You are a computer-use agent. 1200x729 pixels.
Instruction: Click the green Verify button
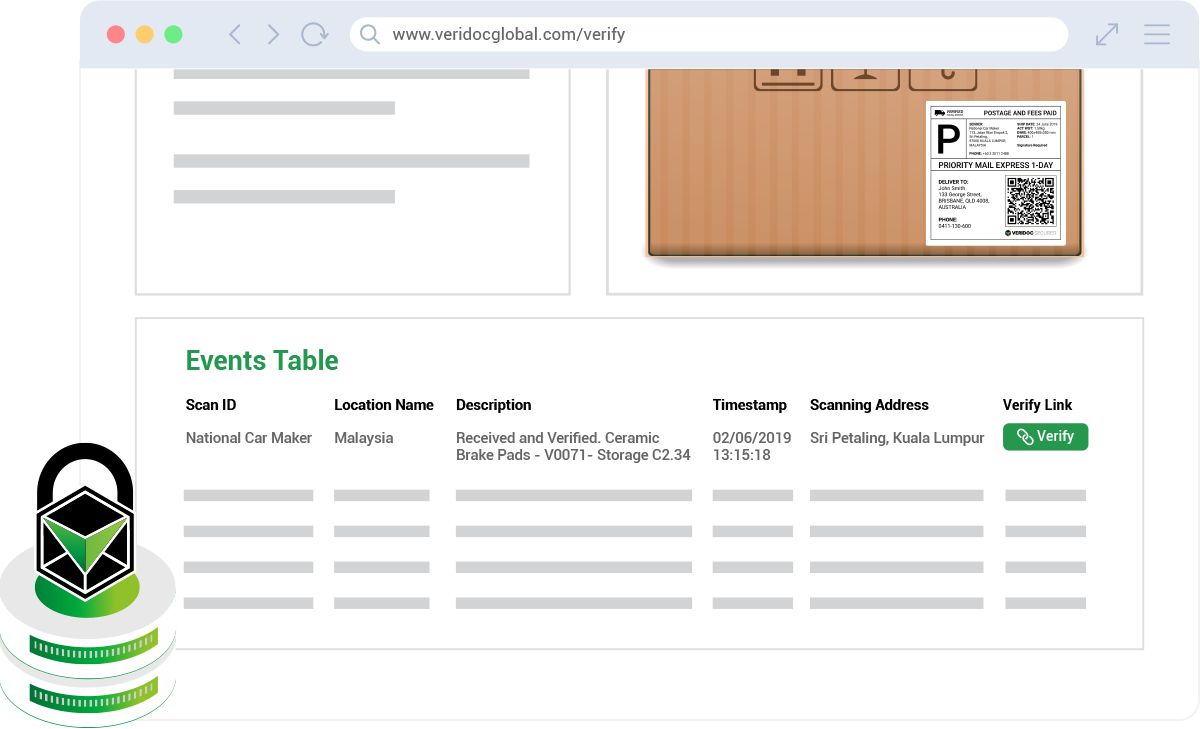pos(1045,437)
